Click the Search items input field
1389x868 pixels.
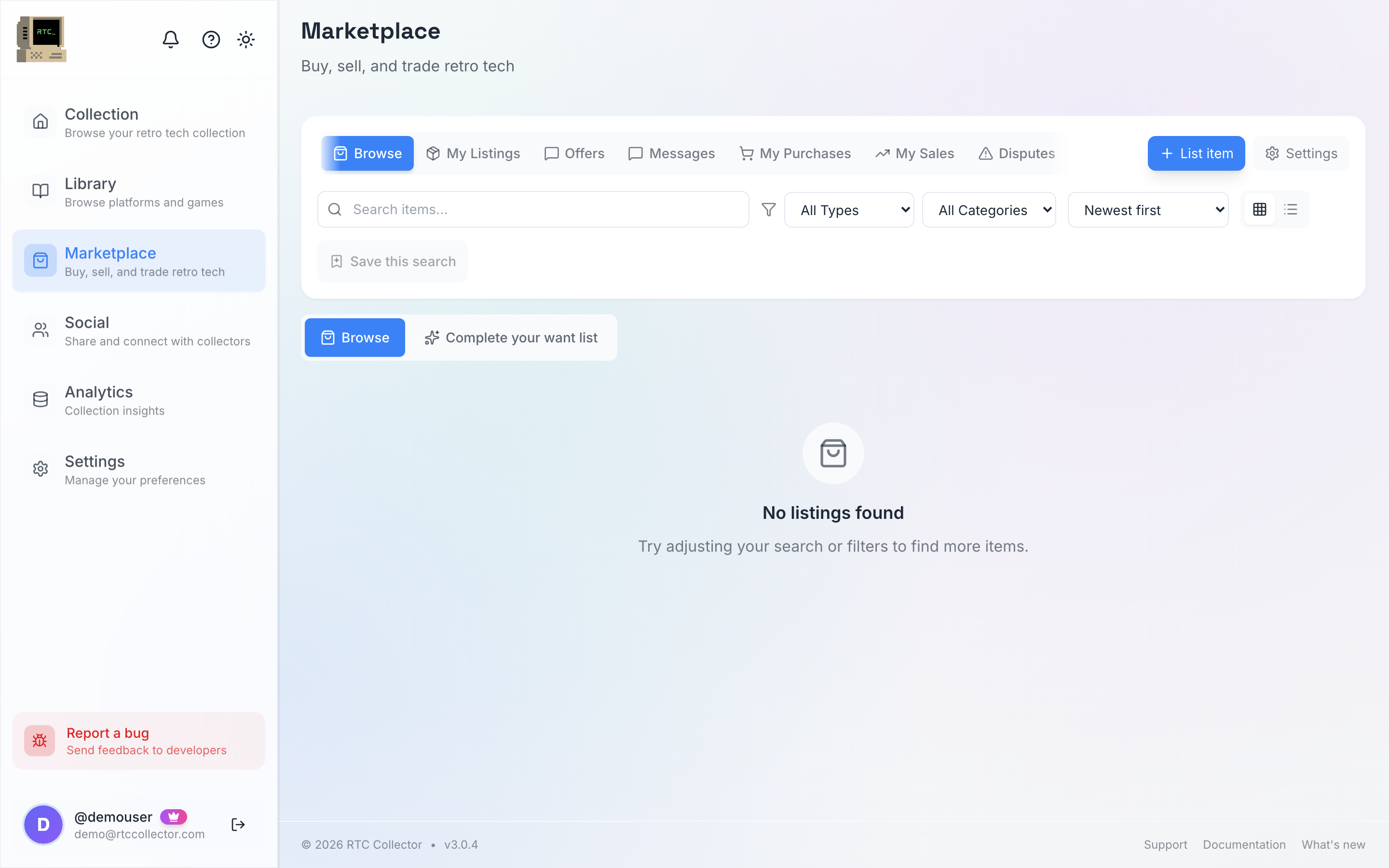coord(533,210)
